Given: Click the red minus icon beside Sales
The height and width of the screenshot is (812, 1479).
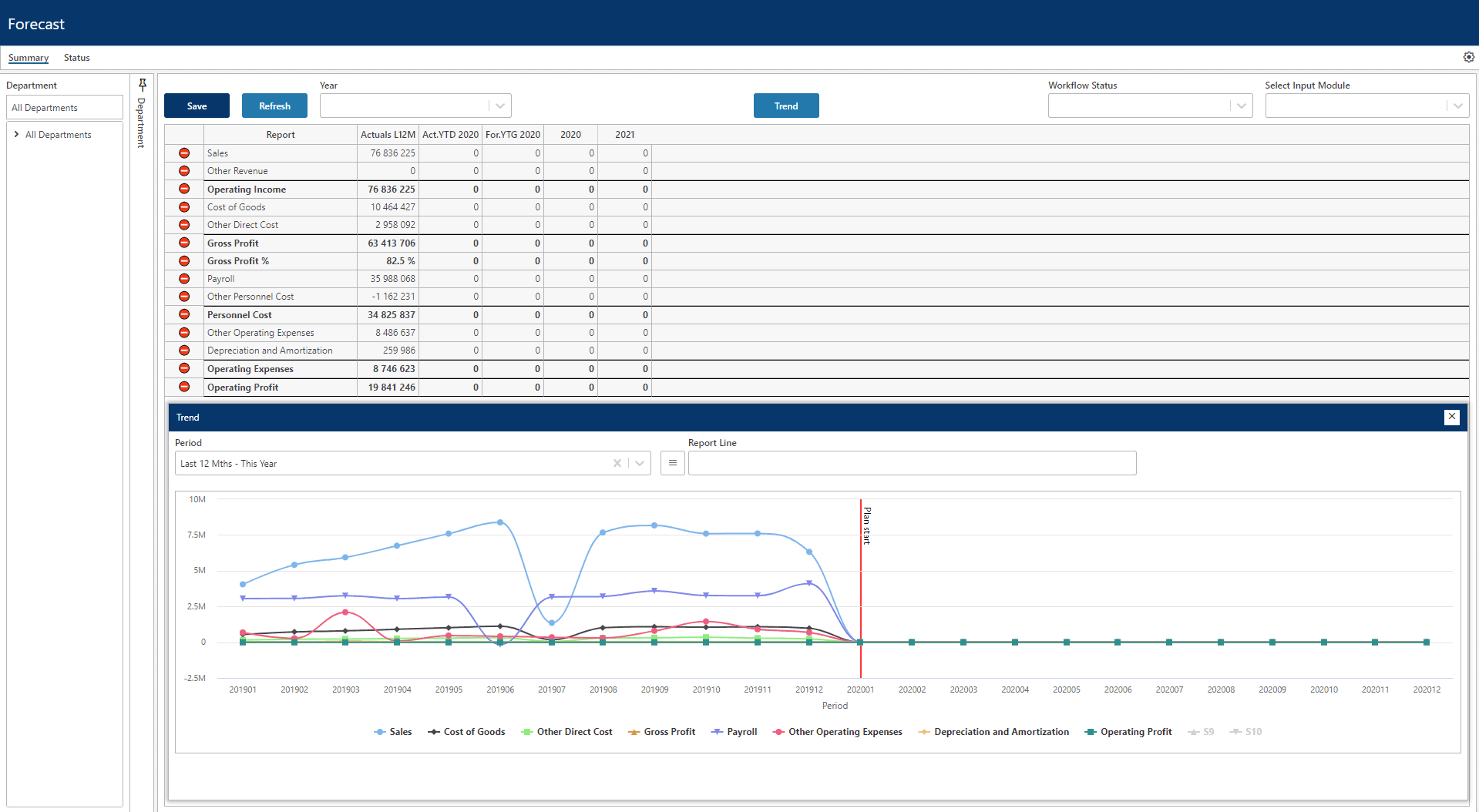Looking at the screenshot, I should click(184, 153).
